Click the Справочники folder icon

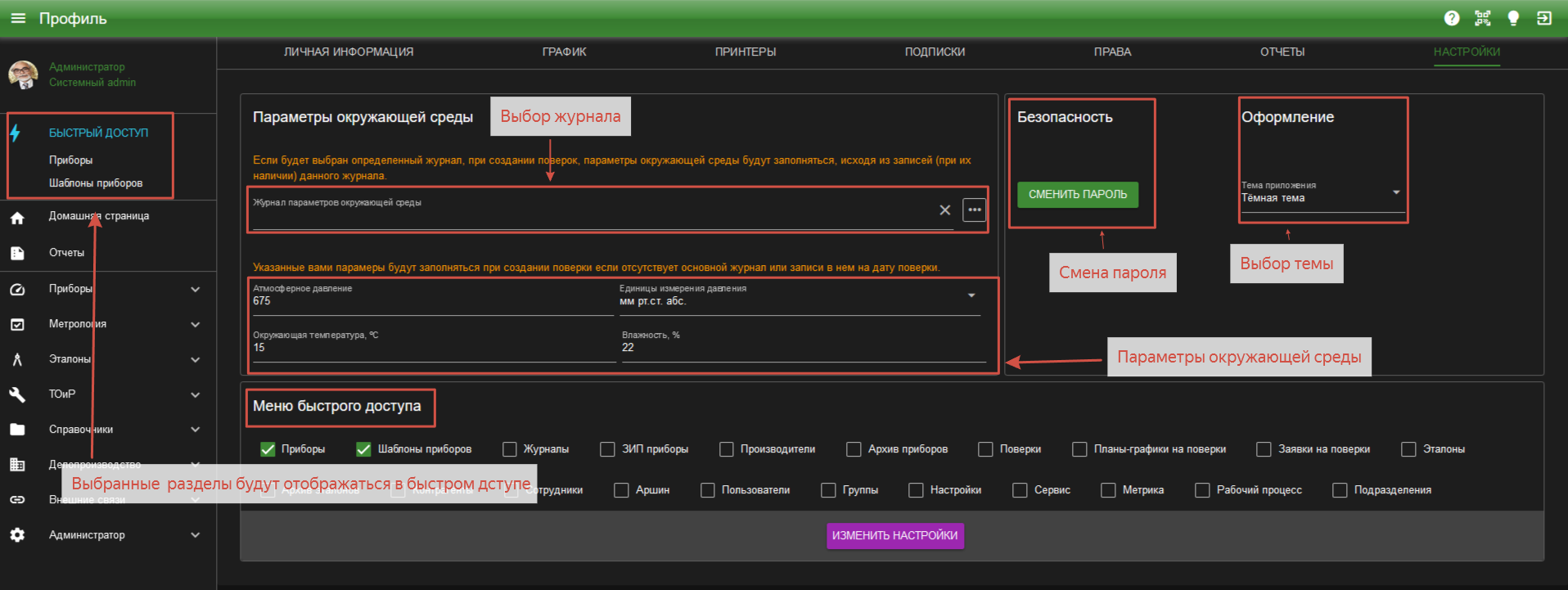point(17,430)
